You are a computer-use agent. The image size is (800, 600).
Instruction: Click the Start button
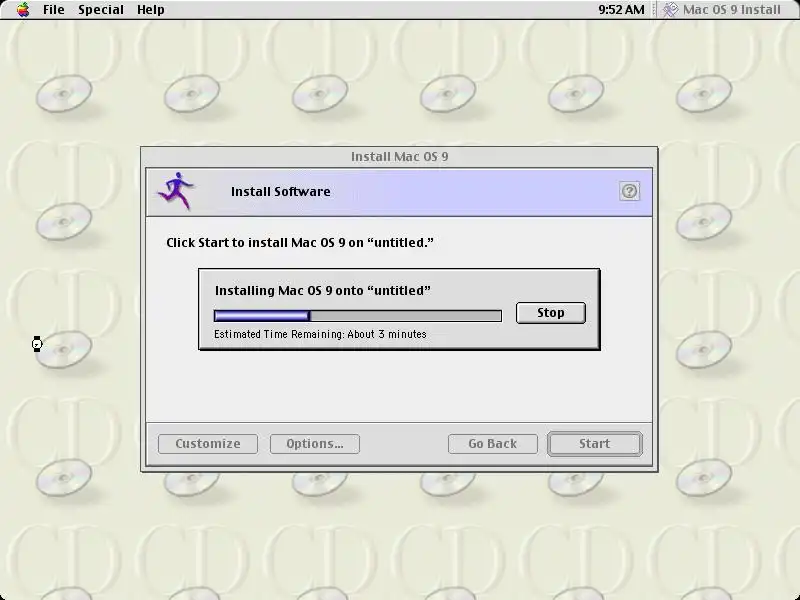click(594, 443)
